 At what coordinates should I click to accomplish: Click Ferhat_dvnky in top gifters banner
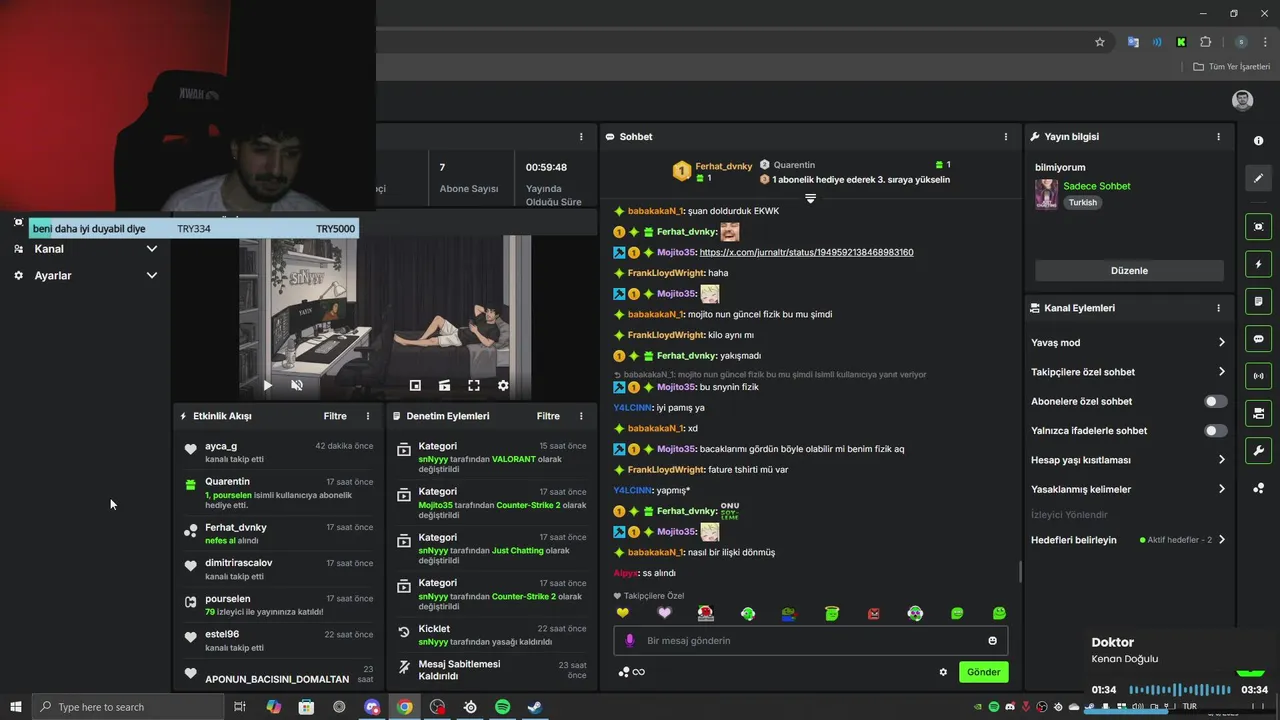pos(724,166)
